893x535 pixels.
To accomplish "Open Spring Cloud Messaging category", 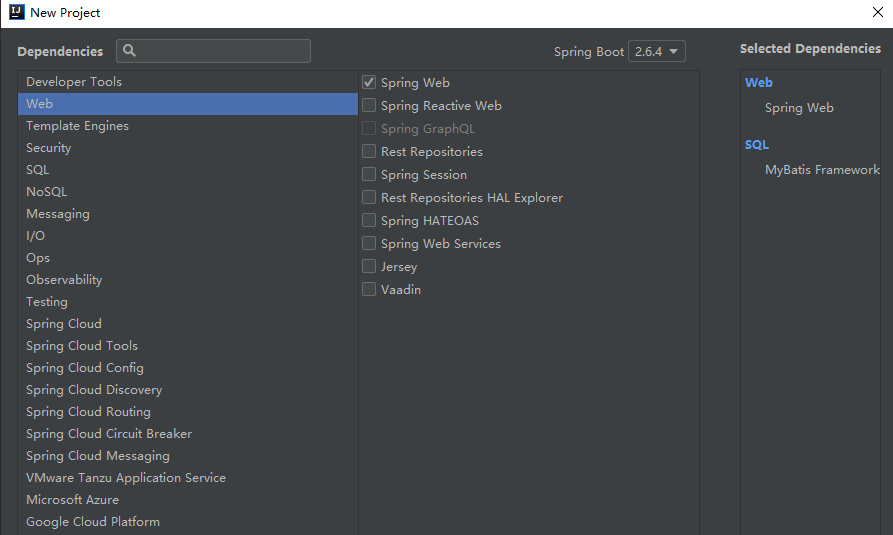I will (x=188, y=456).
